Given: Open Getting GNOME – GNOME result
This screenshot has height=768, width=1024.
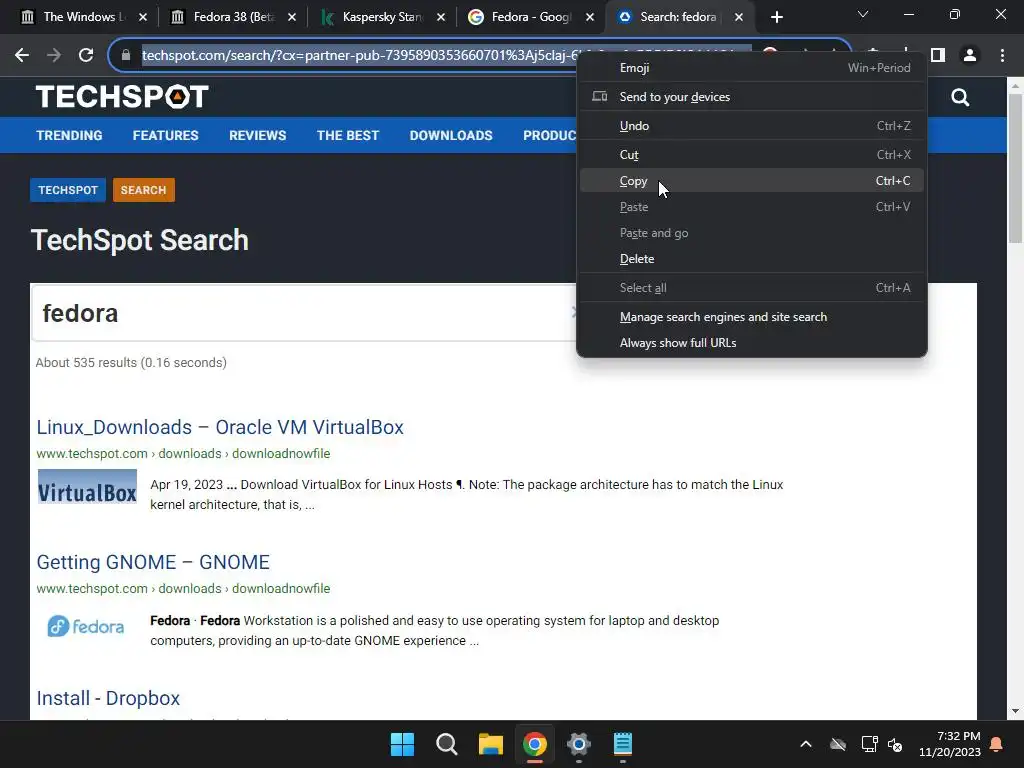Looking at the screenshot, I should (x=153, y=562).
